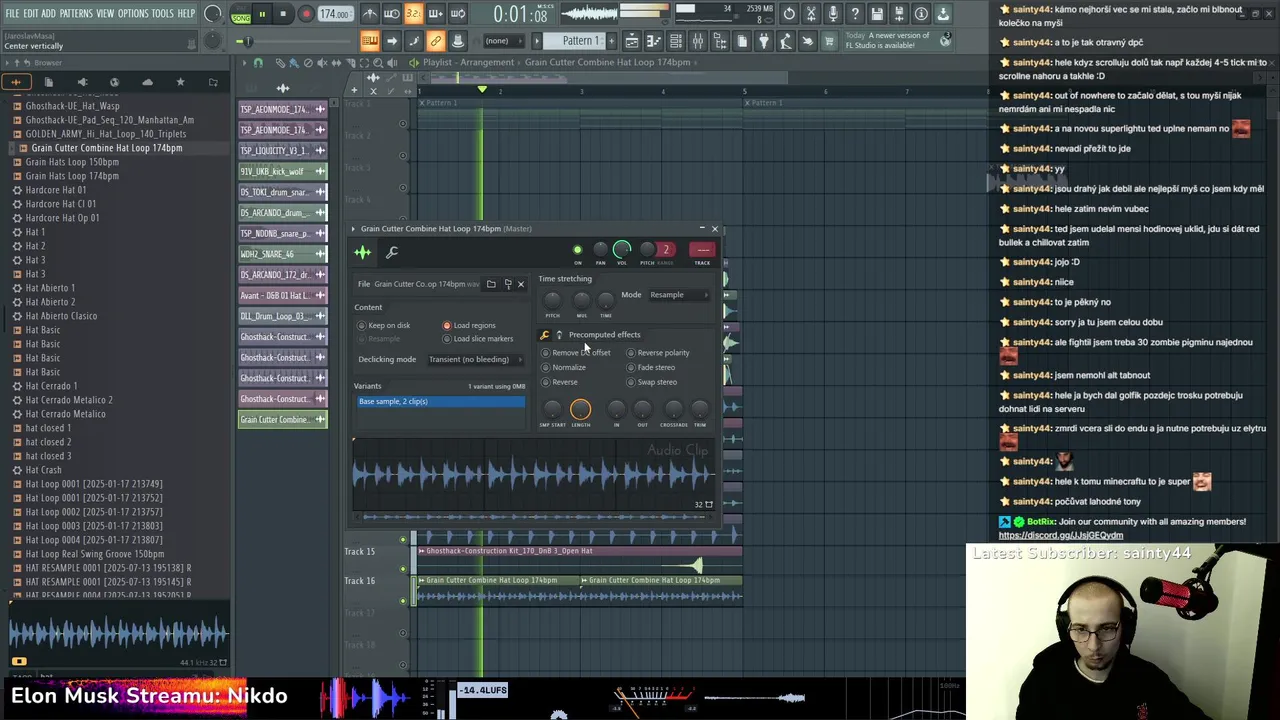Select Base sample, 2 clip(s) variant
The image size is (1280, 720).
441,402
